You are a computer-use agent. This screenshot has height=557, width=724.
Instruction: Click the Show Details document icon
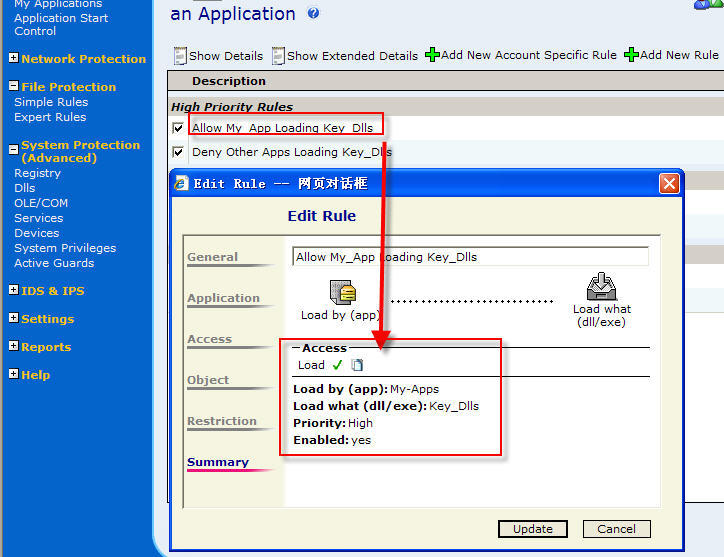point(180,56)
